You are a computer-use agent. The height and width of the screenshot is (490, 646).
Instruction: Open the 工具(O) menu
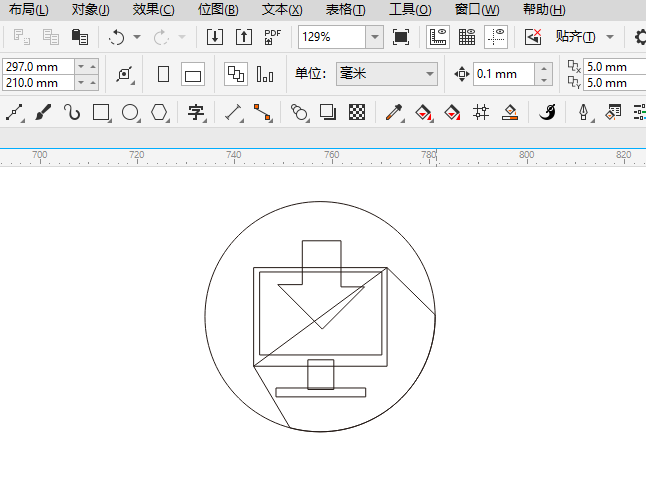tap(410, 9)
